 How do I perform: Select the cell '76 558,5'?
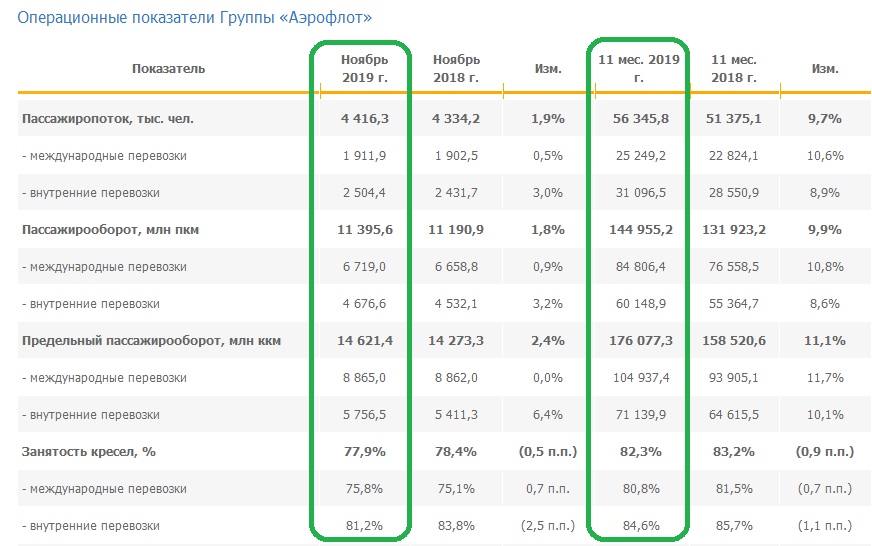pyautogui.click(x=734, y=267)
